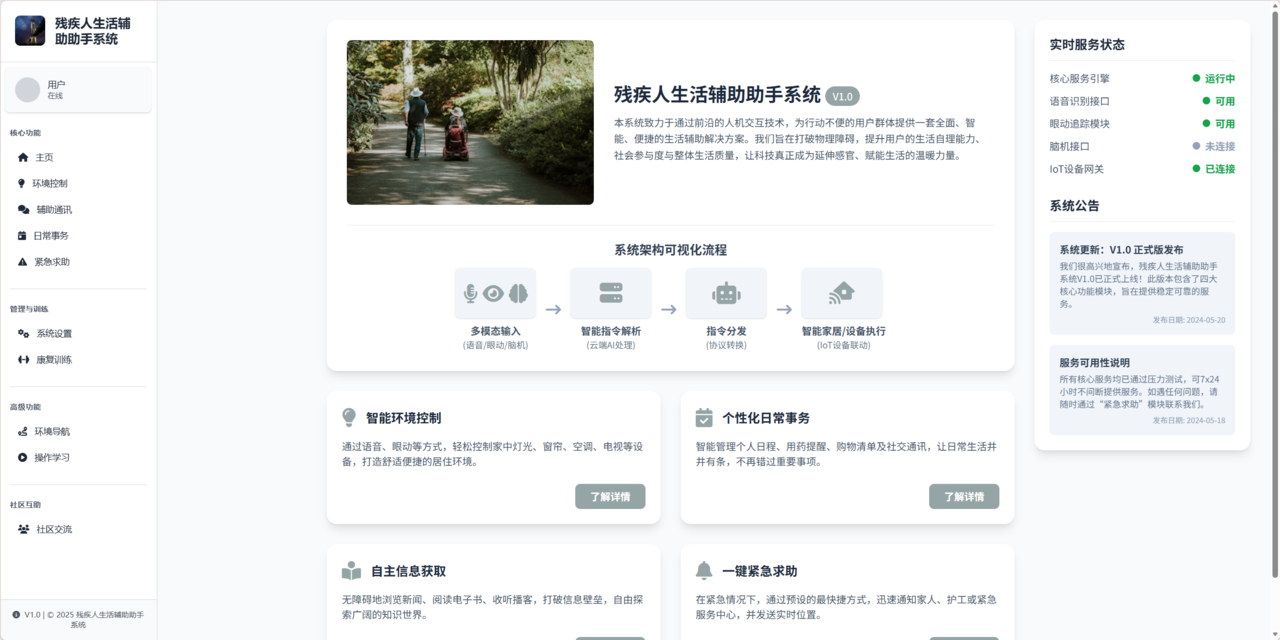
Task: Click the 用户 在线 profile card
Action: pos(78,90)
